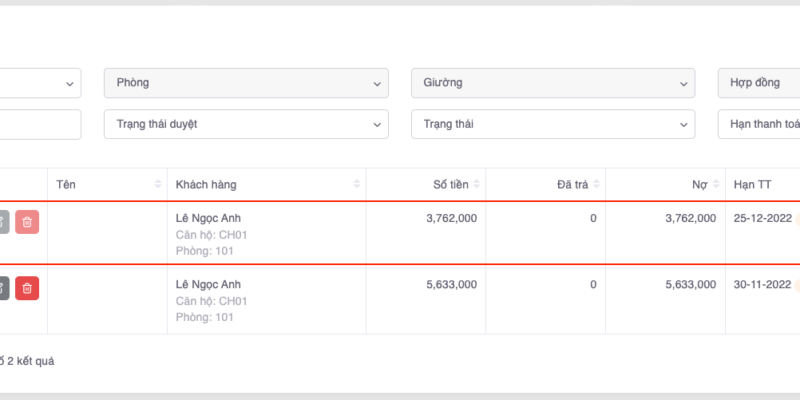Image resolution: width=800 pixels, height=400 pixels.
Task: Delete the 5,633,000 invoice via trash icon
Action: click(x=27, y=289)
